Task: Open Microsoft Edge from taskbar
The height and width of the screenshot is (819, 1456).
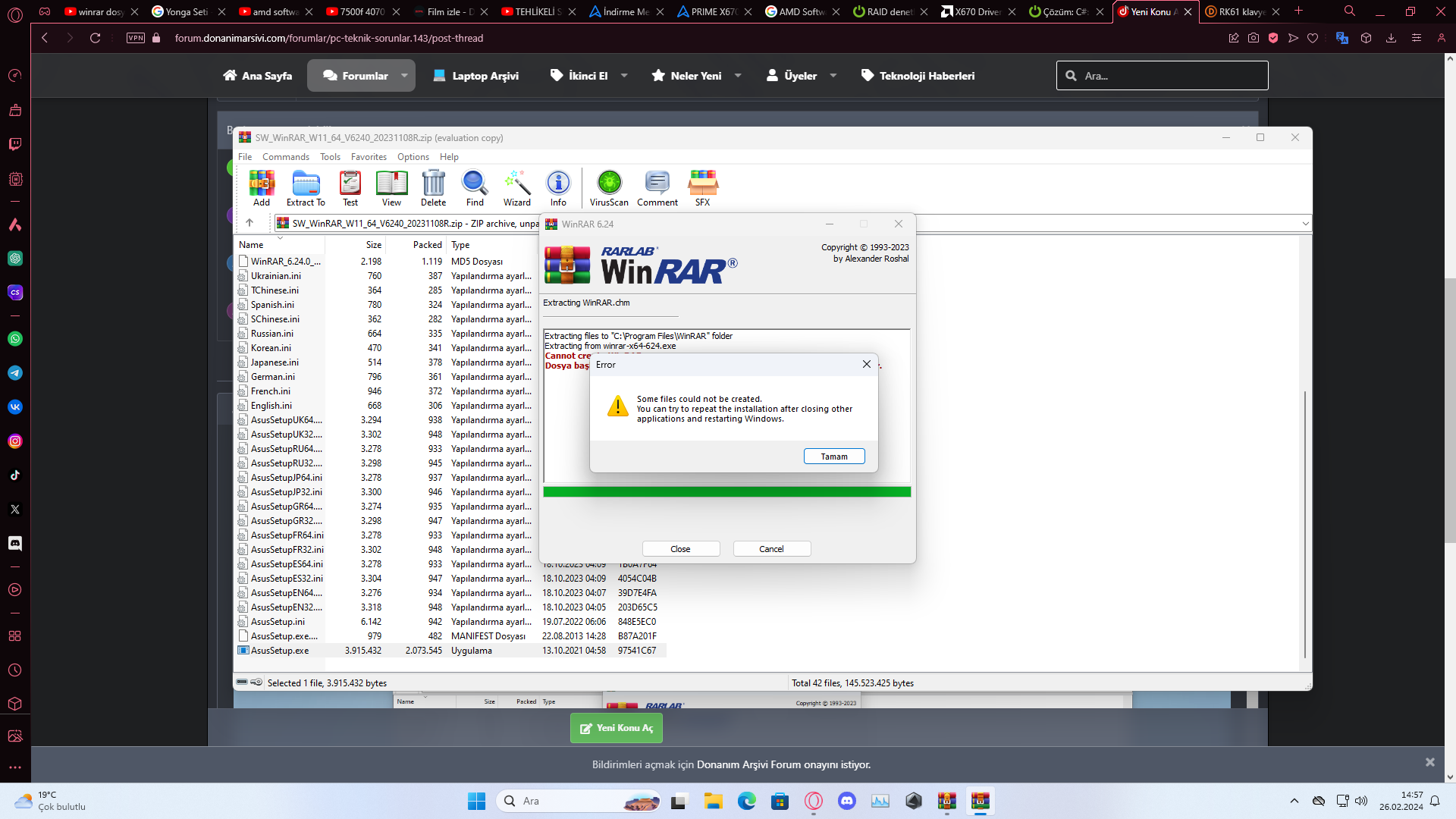Action: pyautogui.click(x=747, y=801)
